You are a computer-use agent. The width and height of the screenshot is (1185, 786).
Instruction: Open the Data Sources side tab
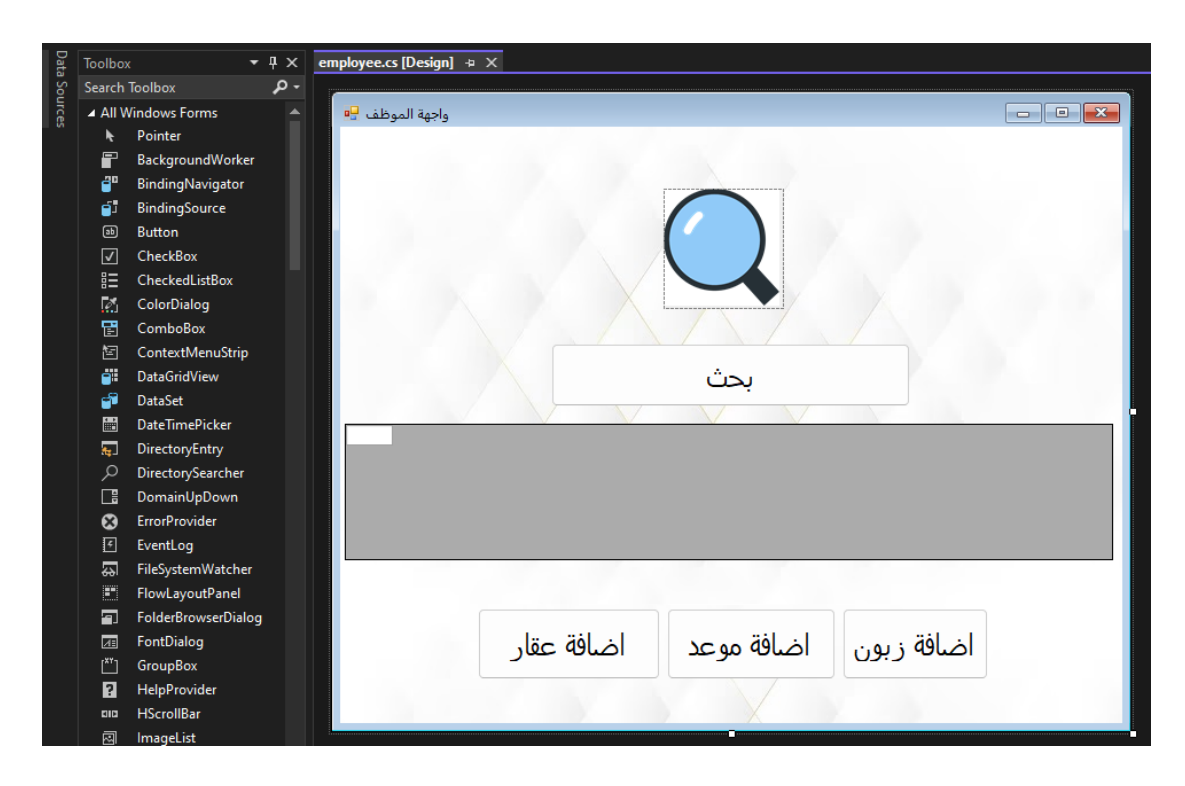[60, 88]
